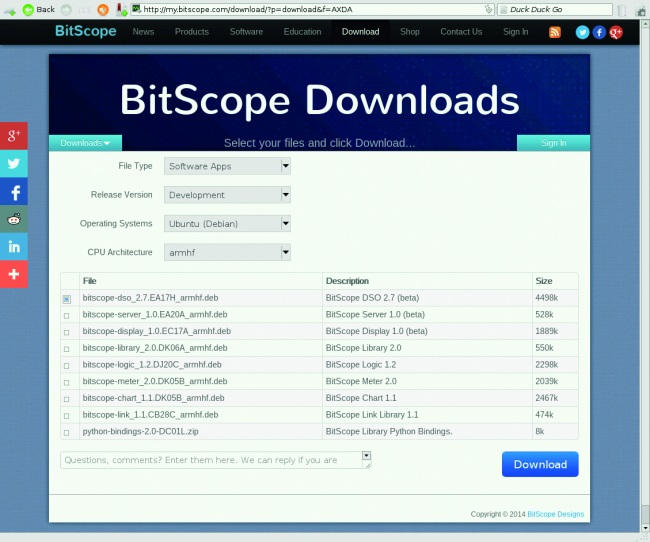Uncheck the bitscope-dso_2.7.EA17H_armhf.deb checkbox

pyautogui.click(x=67, y=299)
